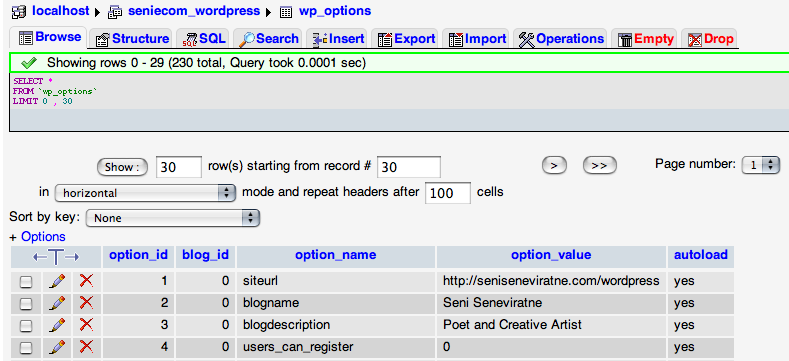Click the SQL tab icon
Viewport: 789px width, 361px height.
190,40
